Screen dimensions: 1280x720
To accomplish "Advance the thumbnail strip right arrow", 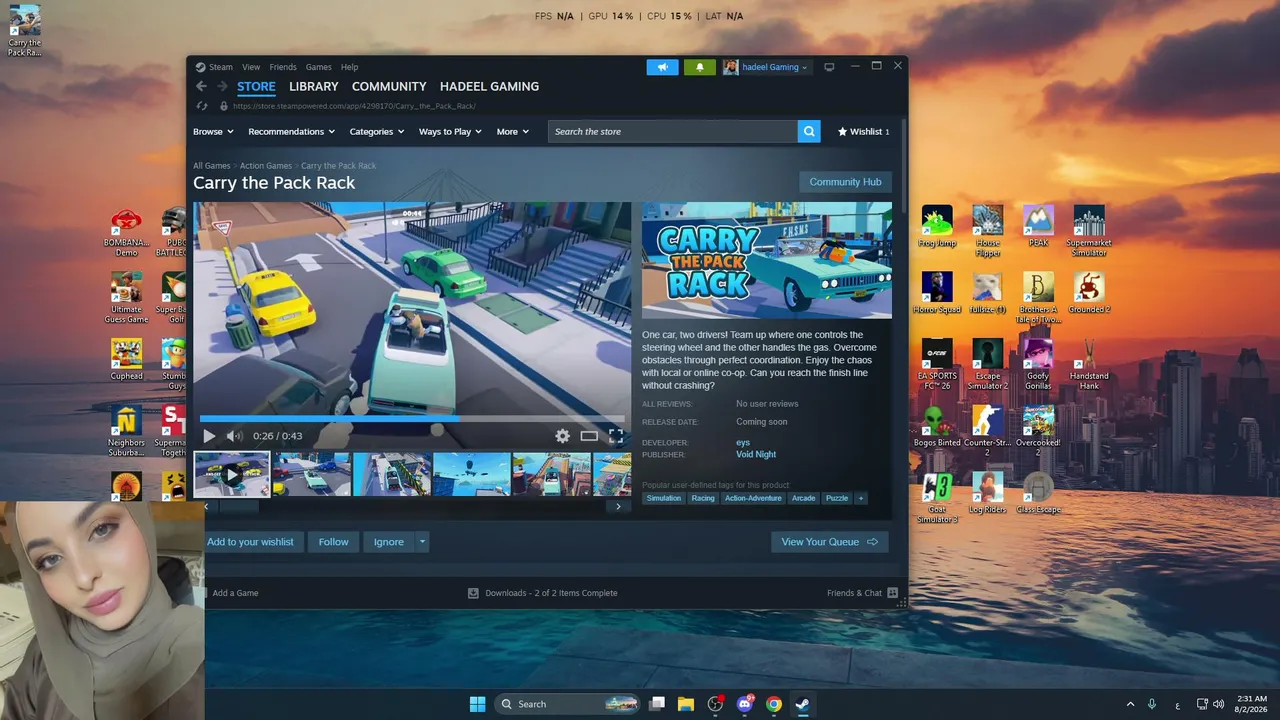I will (x=618, y=506).
